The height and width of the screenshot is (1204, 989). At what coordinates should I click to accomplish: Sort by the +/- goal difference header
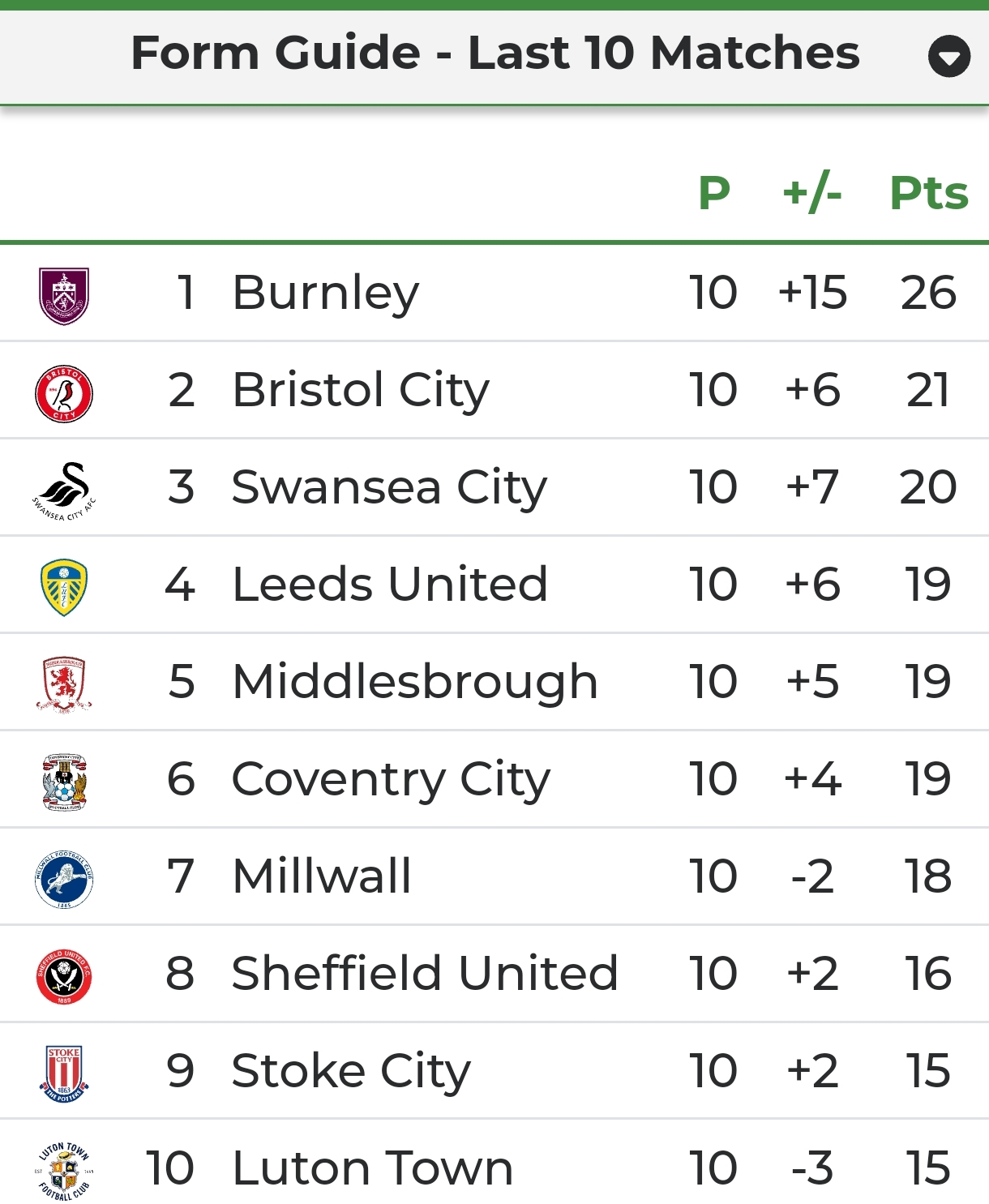811,194
